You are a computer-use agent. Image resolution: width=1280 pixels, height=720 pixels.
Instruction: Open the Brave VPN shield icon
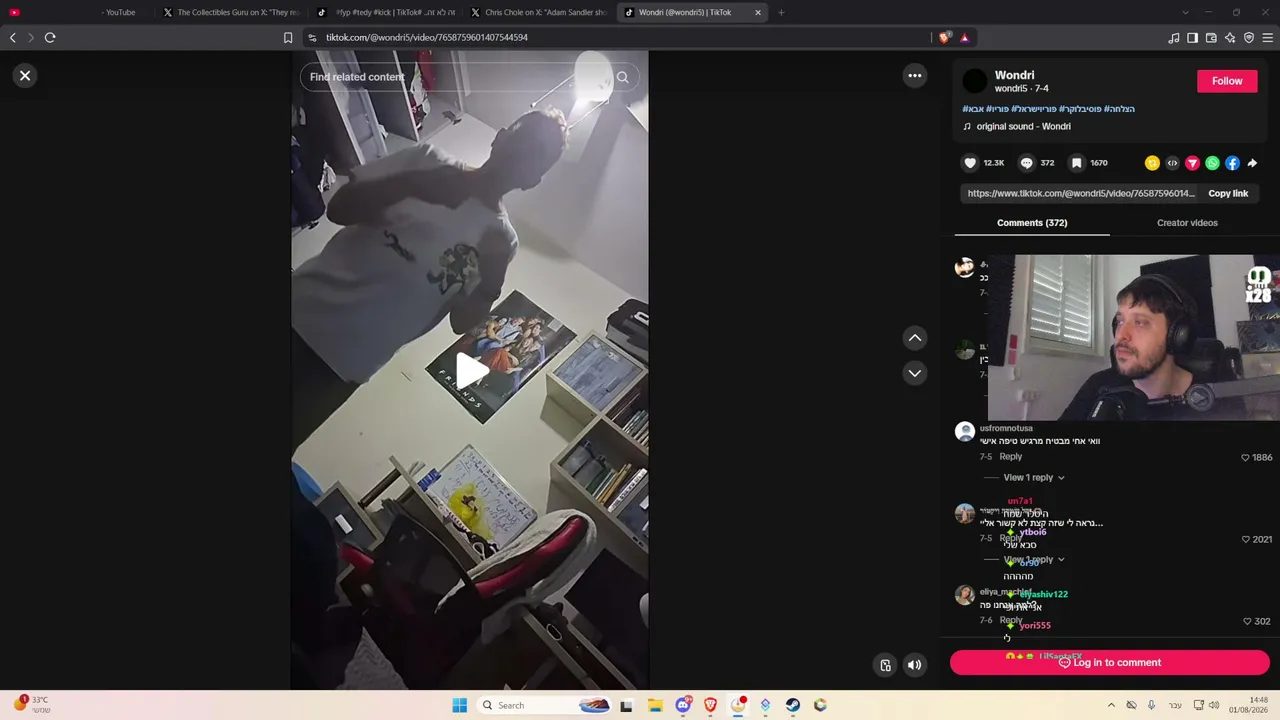pos(1249,38)
